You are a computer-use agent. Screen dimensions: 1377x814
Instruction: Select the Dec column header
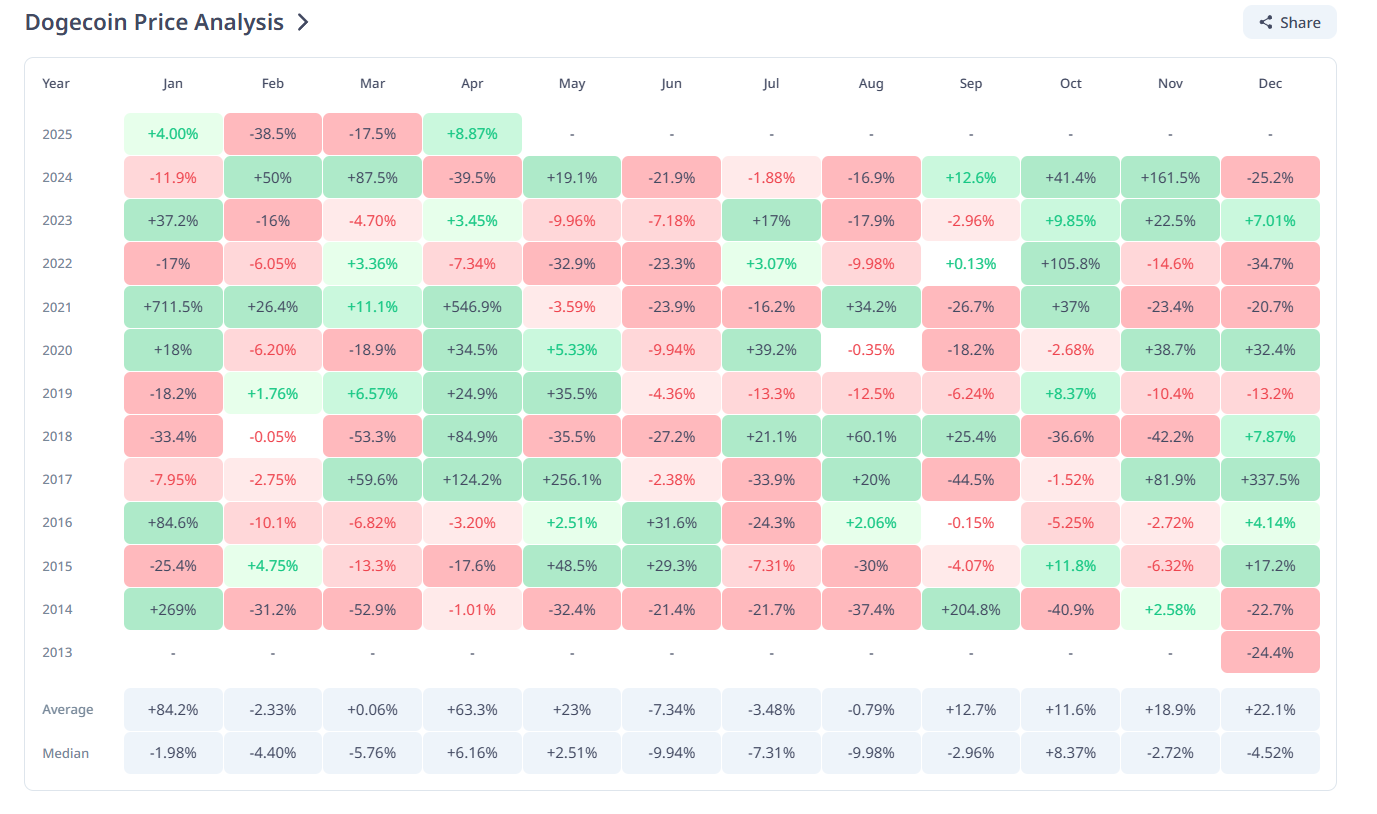(x=1270, y=84)
